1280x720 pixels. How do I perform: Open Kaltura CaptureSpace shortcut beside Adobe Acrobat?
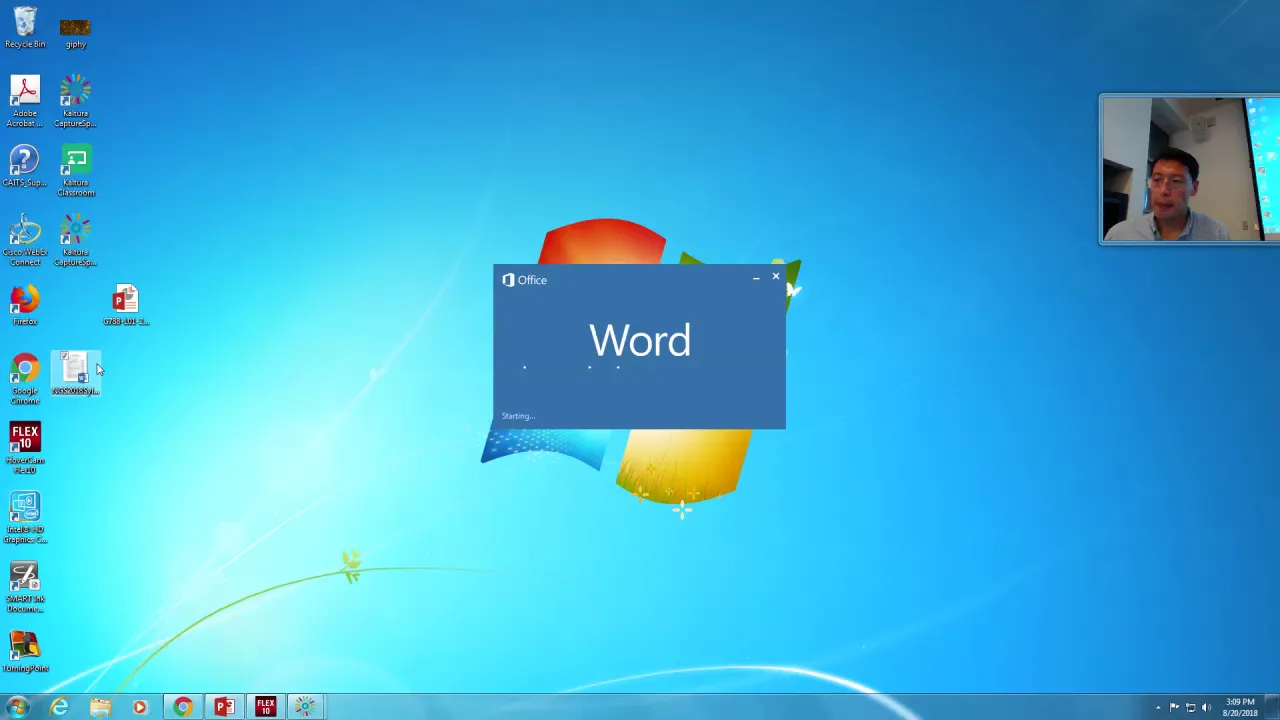tap(75, 101)
